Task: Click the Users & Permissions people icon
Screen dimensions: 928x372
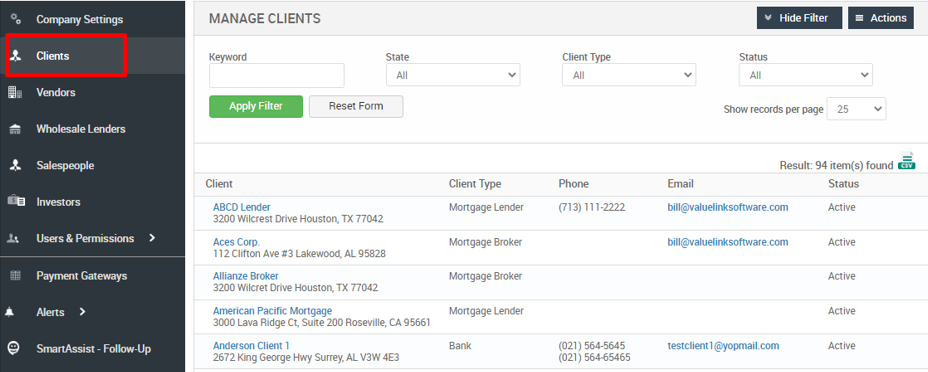Action: [x=12, y=238]
